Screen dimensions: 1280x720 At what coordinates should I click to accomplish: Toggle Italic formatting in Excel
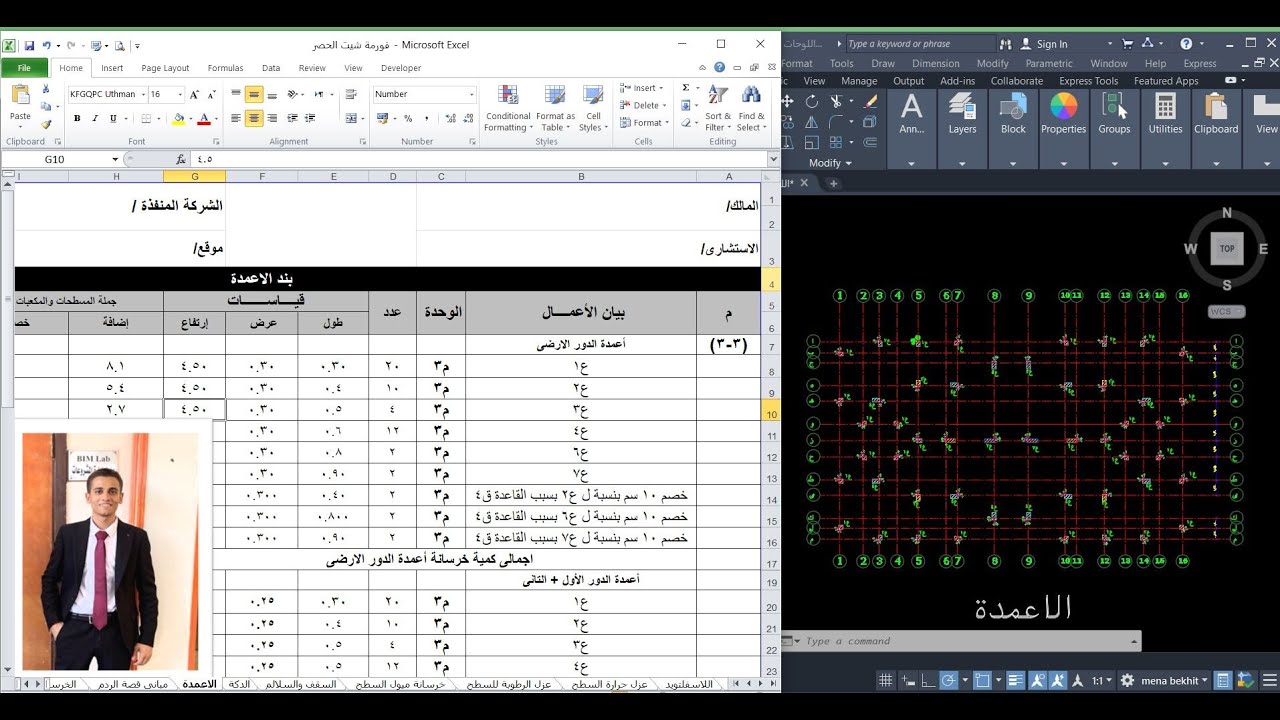point(95,118)
